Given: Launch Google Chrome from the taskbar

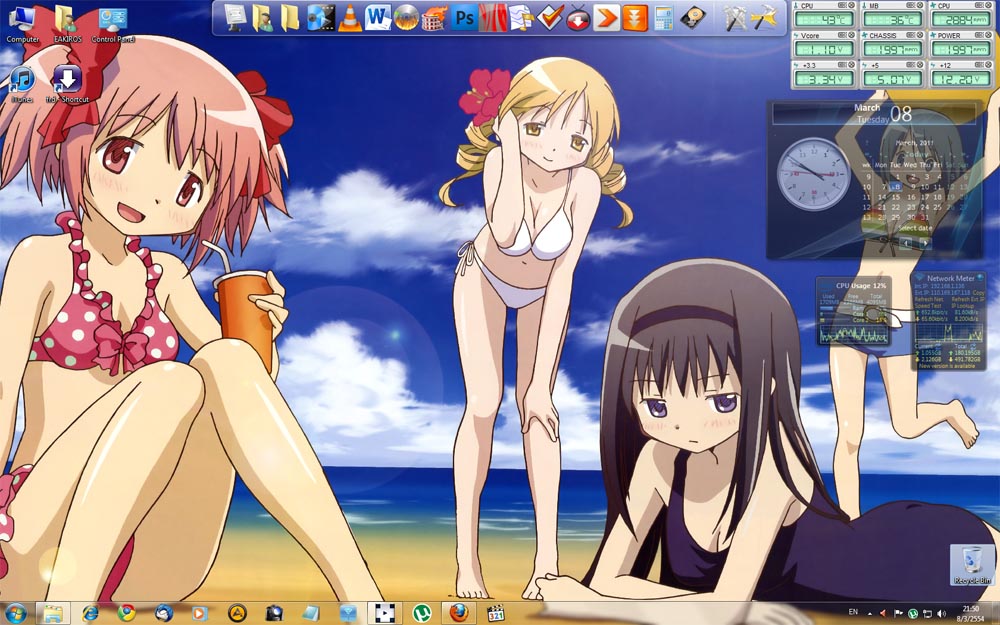Looking at the screenshot, I should (x=126, y=613).
